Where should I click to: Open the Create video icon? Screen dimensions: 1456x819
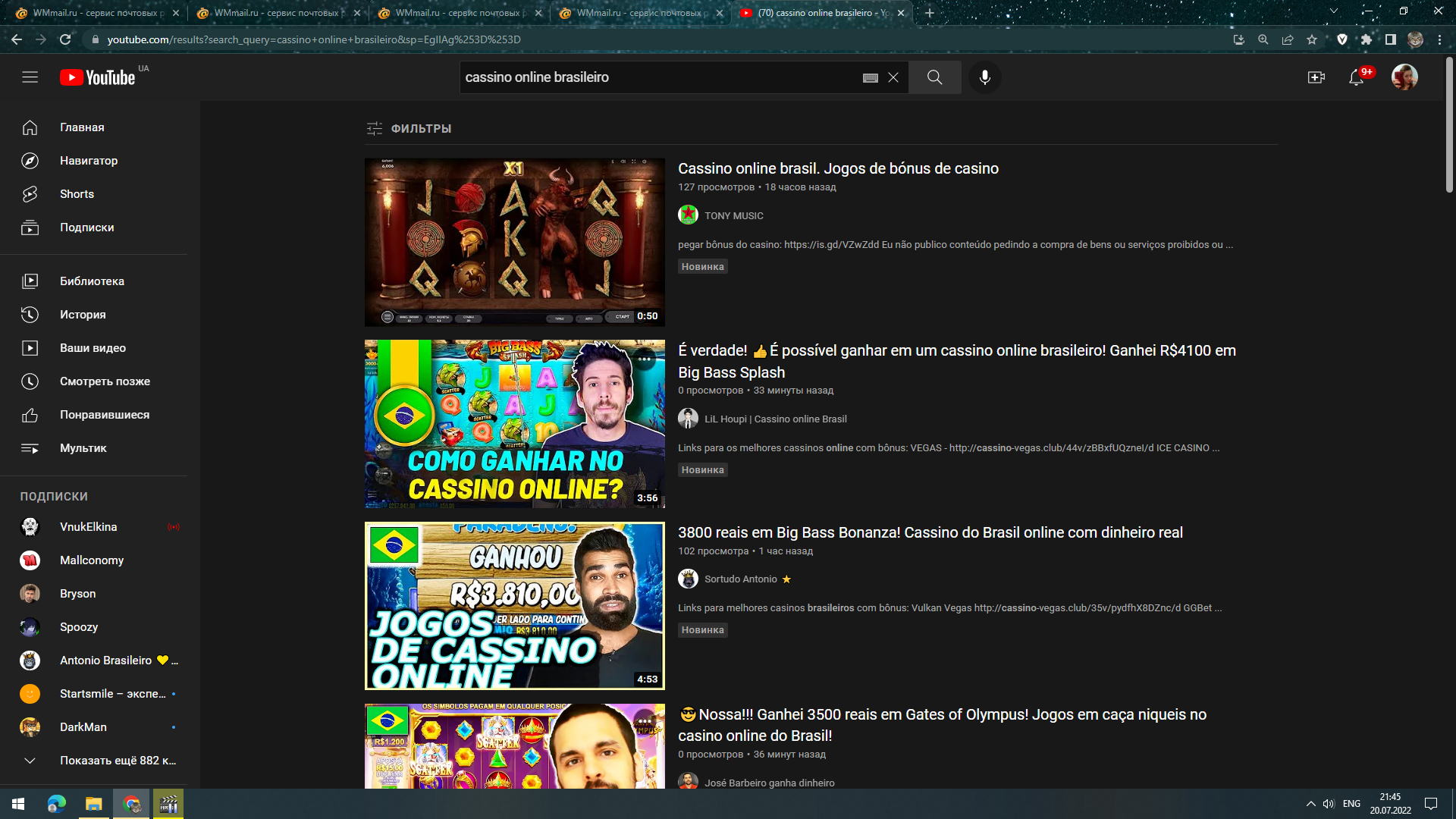1316,77
